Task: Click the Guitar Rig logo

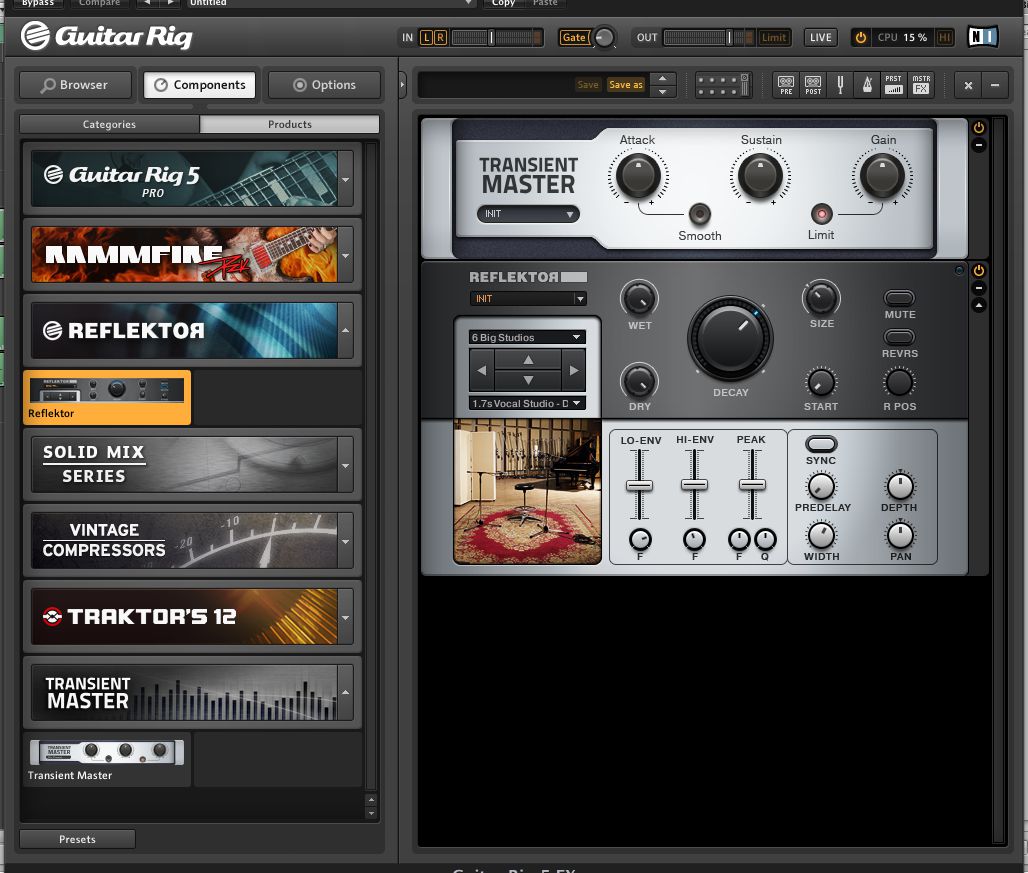Action: tap(106, 36)
